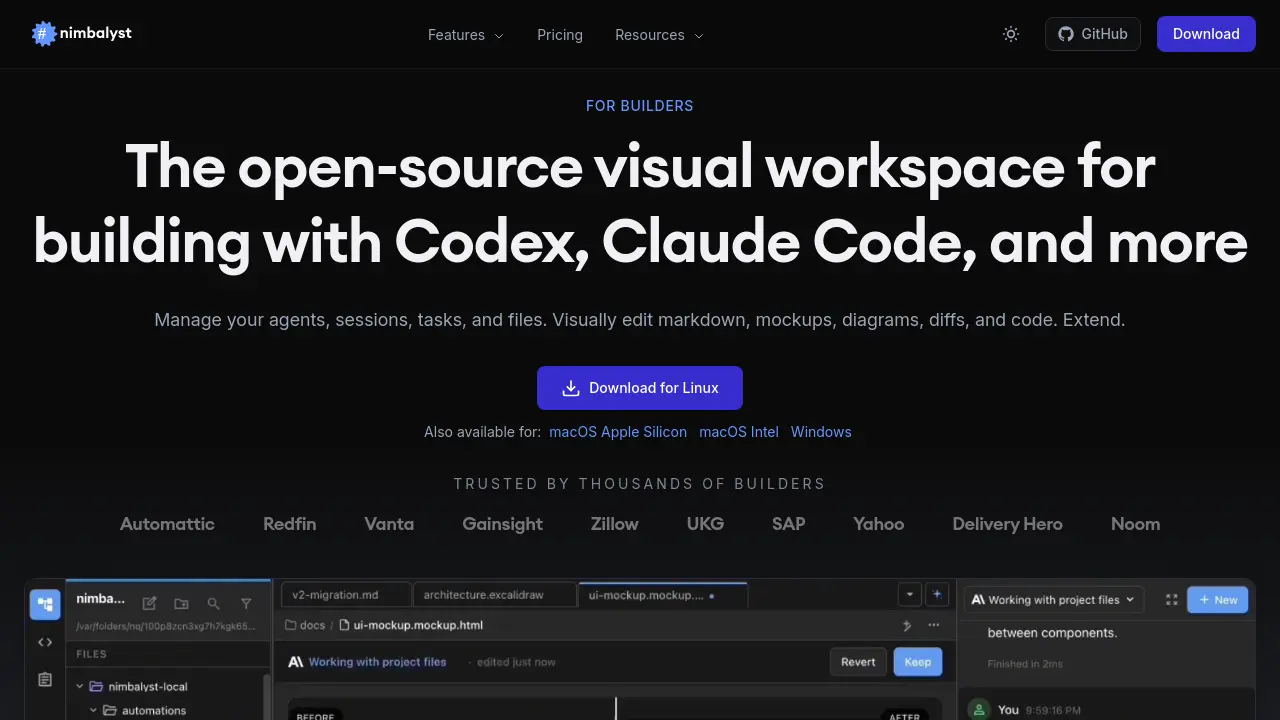Open the macOS Intel download link
Screen dimensions: 1280x720
(739, 432)
